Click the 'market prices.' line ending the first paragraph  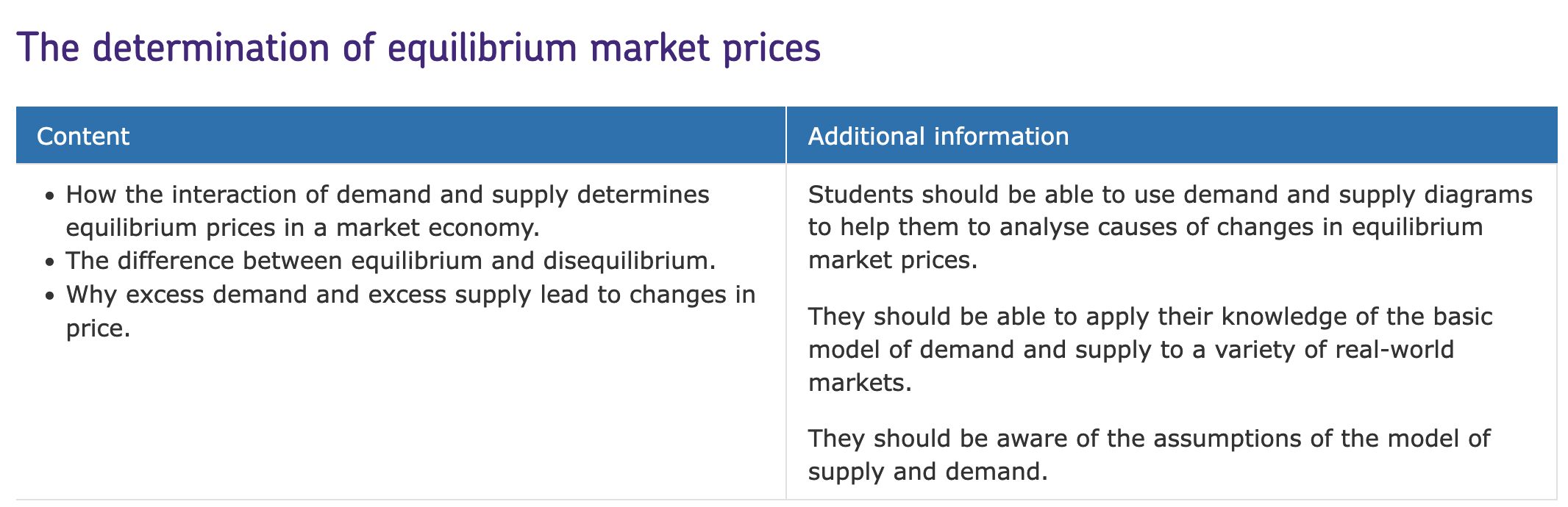(893, 260)
